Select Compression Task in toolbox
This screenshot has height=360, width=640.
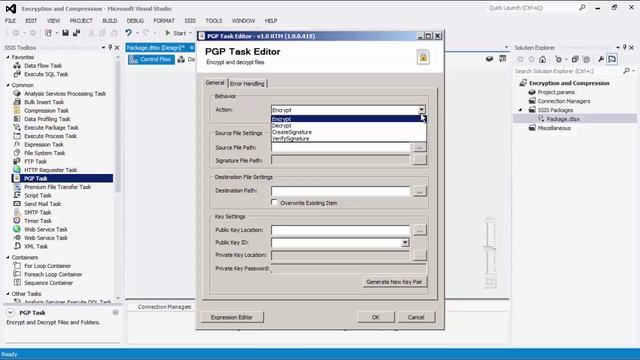46,111
